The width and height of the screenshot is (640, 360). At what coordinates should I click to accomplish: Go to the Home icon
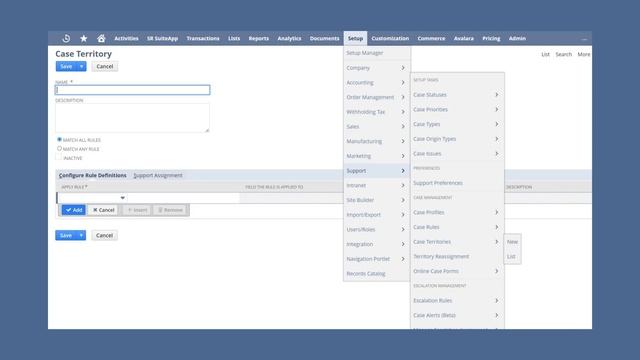coord(101,38)
